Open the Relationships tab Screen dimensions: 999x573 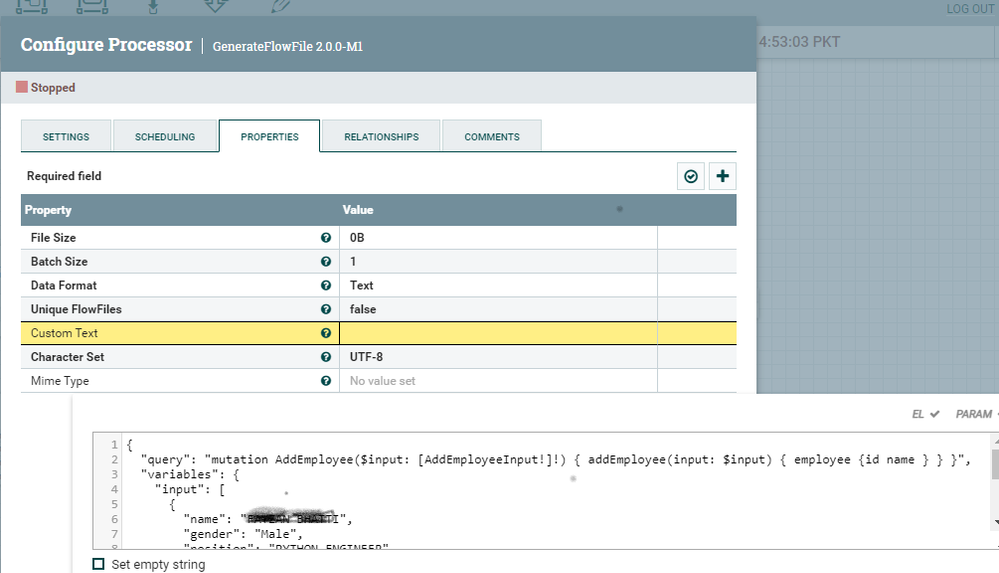[x=381, y=136]
